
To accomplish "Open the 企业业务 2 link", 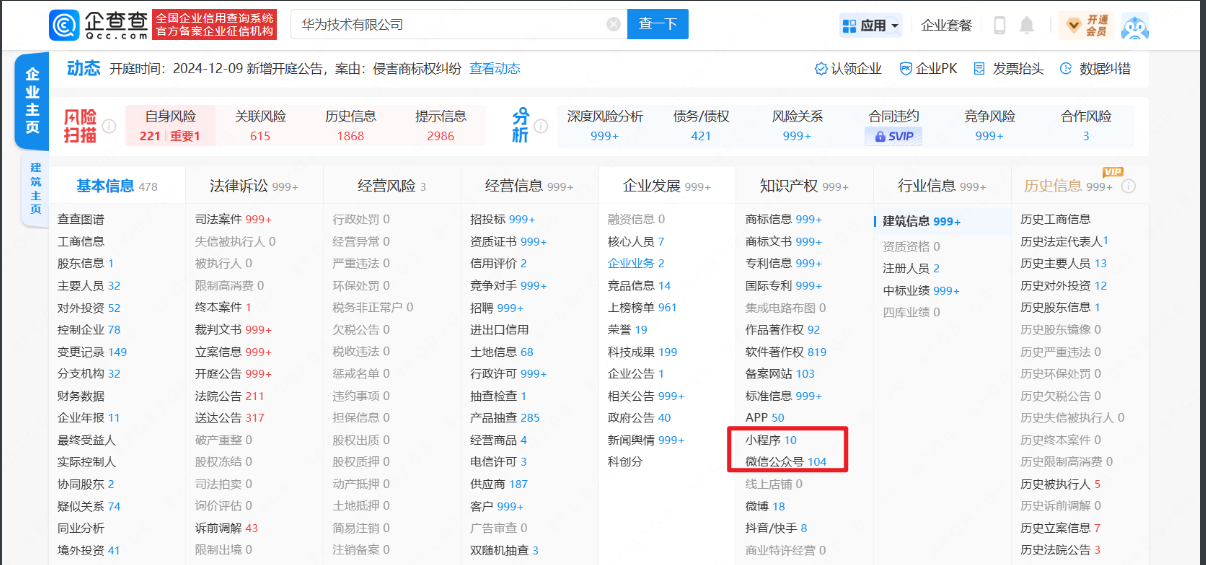I will (x=636, y=263).
